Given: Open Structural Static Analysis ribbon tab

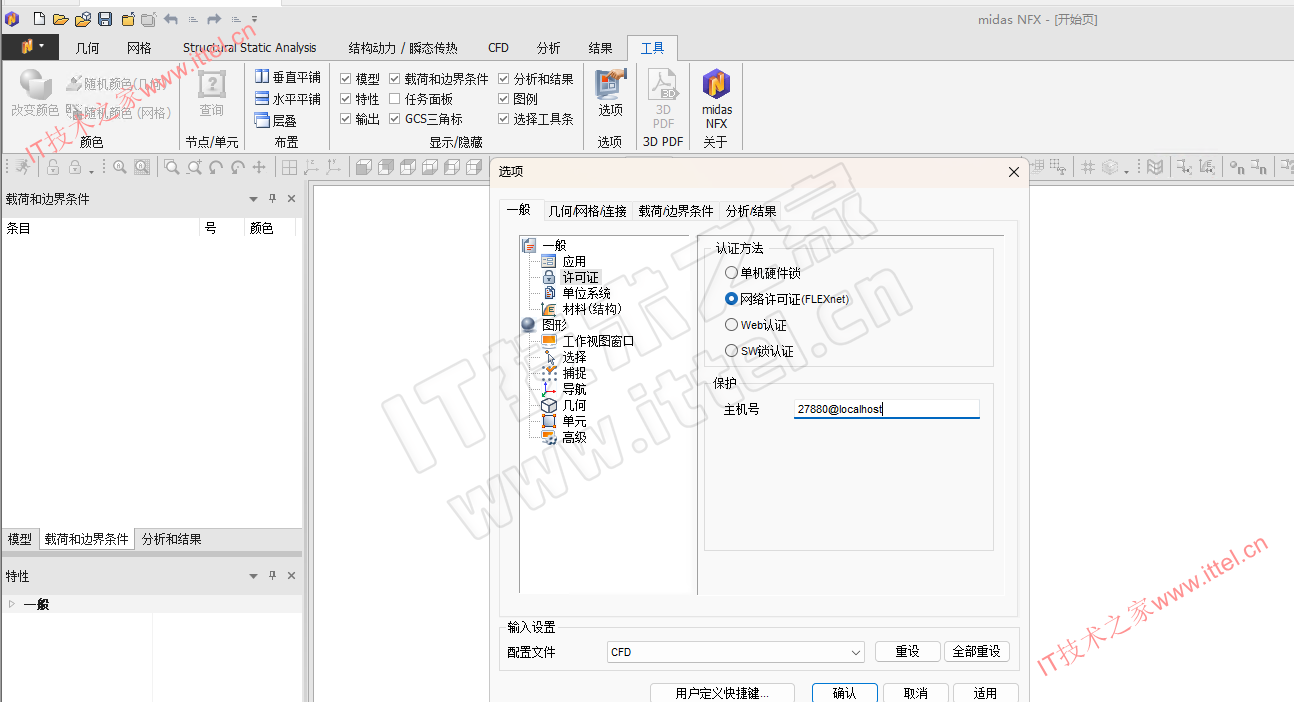Looking at the screenshot, I should tap(249, 48).
